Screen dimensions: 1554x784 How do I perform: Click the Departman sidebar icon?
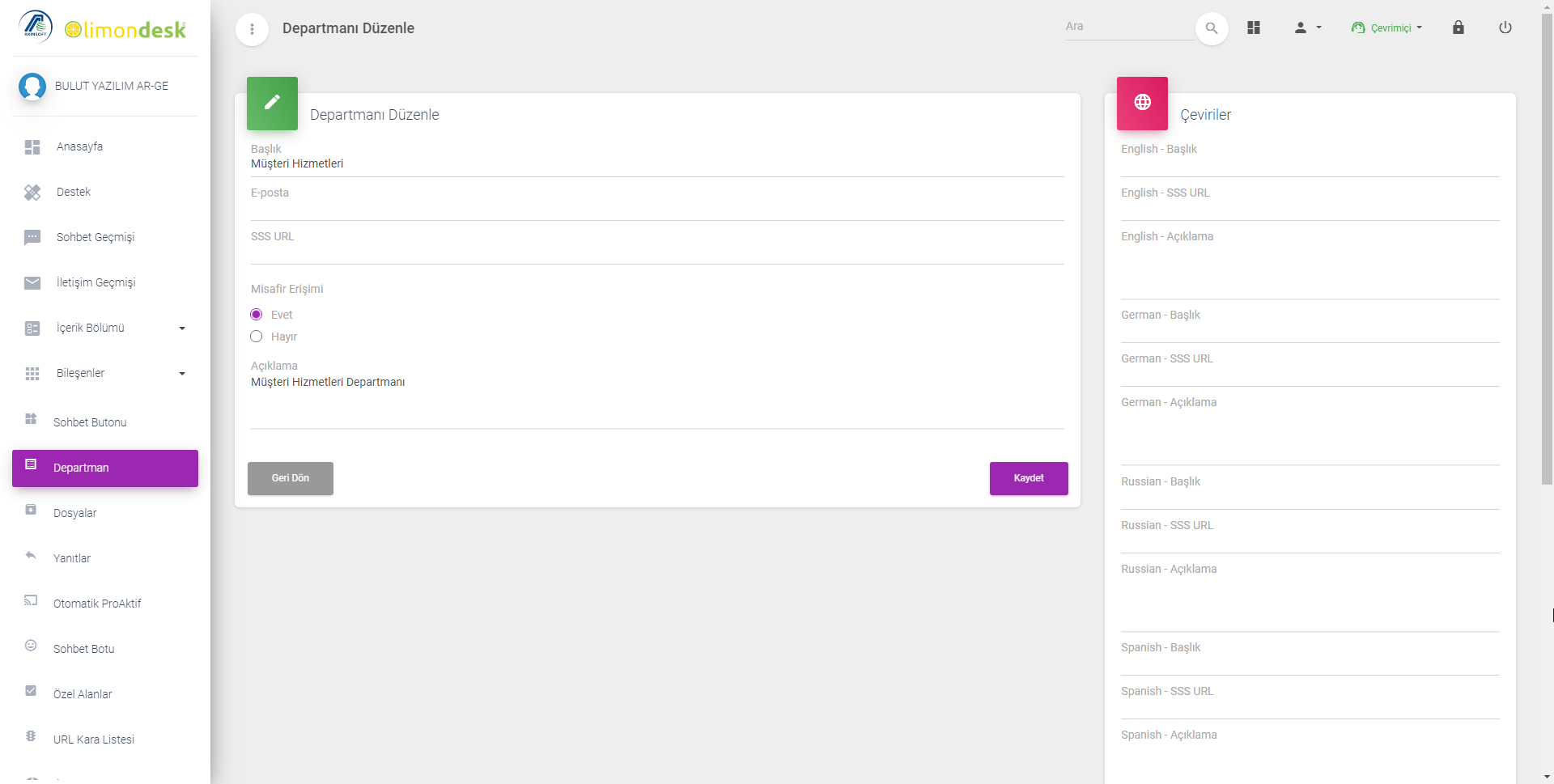point(31,464)
